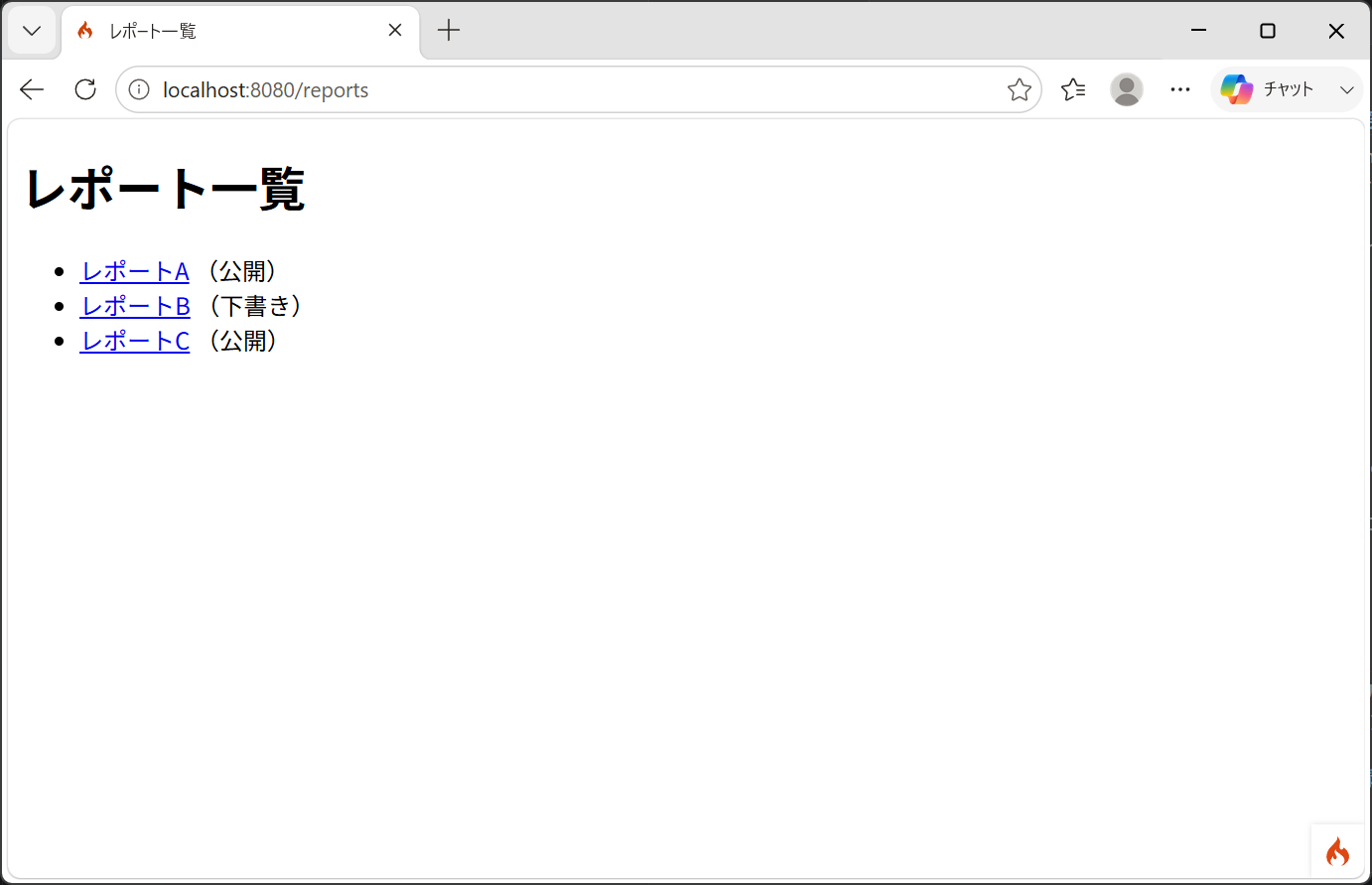Screen dimensions: 1372x885
Task: Close the レポート一覧 tab
Action: pyautogui.click(x=395, y=30)
